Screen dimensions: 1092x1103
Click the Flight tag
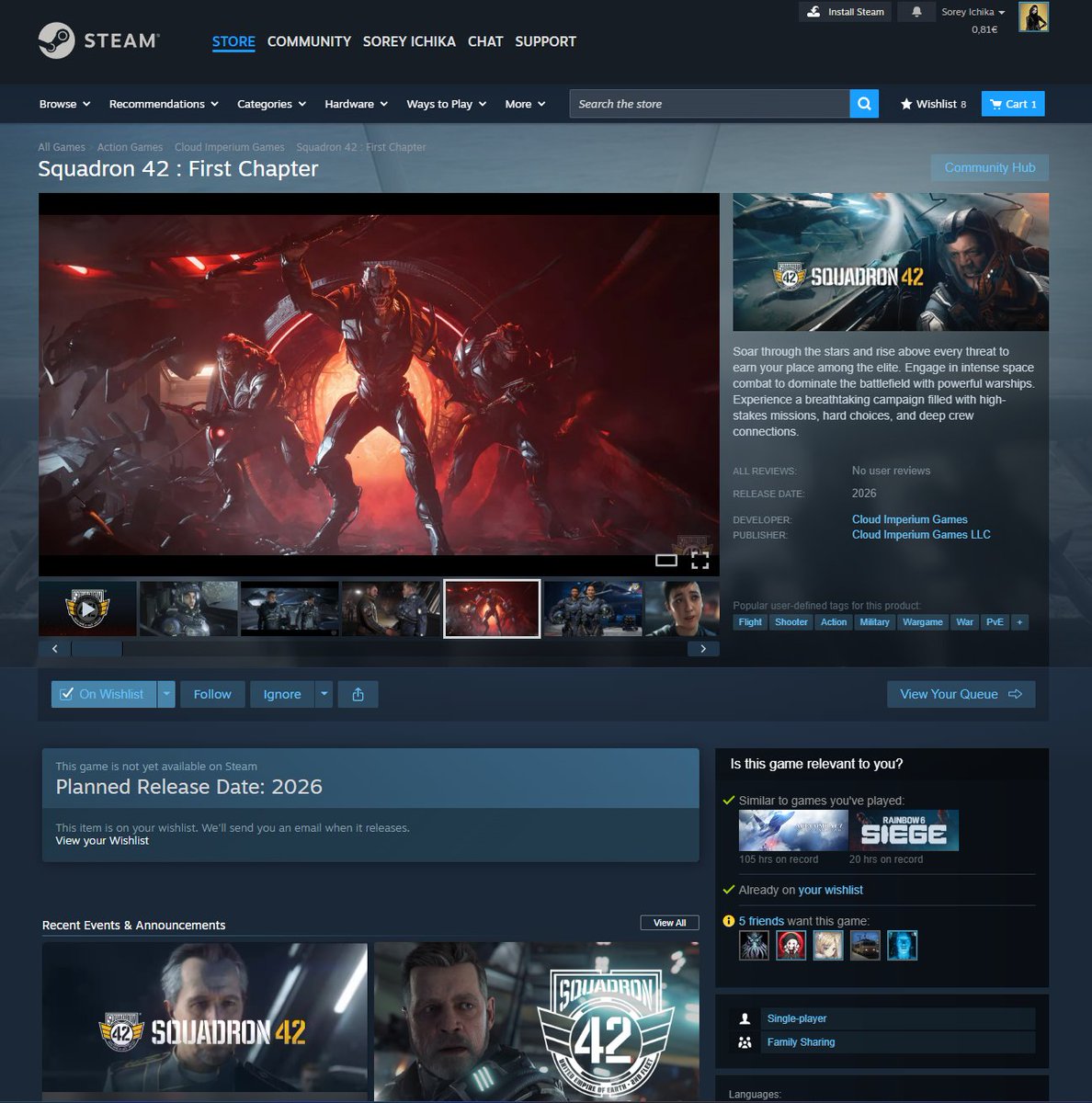pyautogui.click(x=750, y=622)
